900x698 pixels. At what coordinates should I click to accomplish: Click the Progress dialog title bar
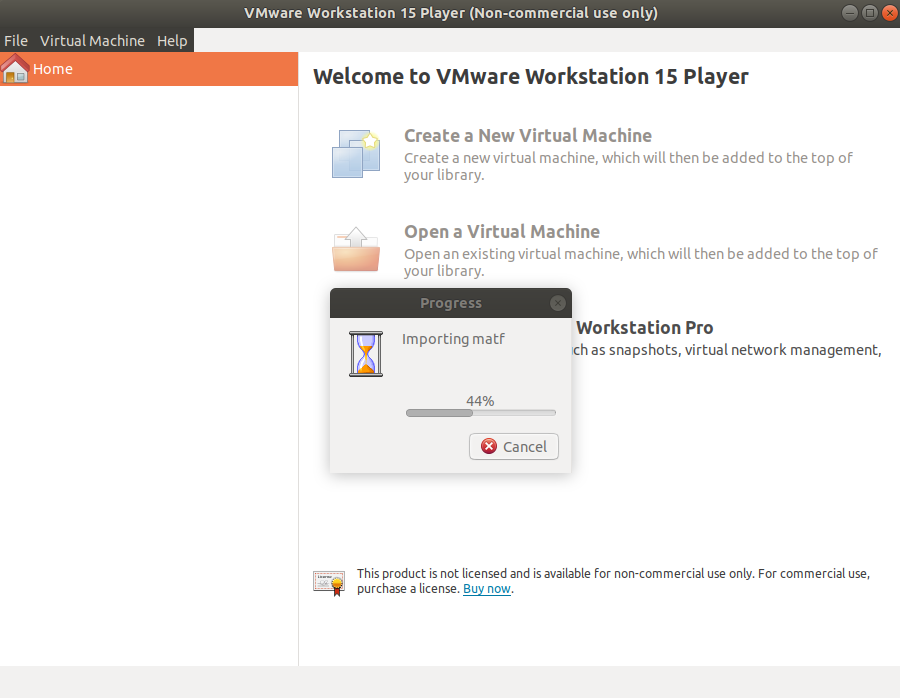(x=451, y=303)
